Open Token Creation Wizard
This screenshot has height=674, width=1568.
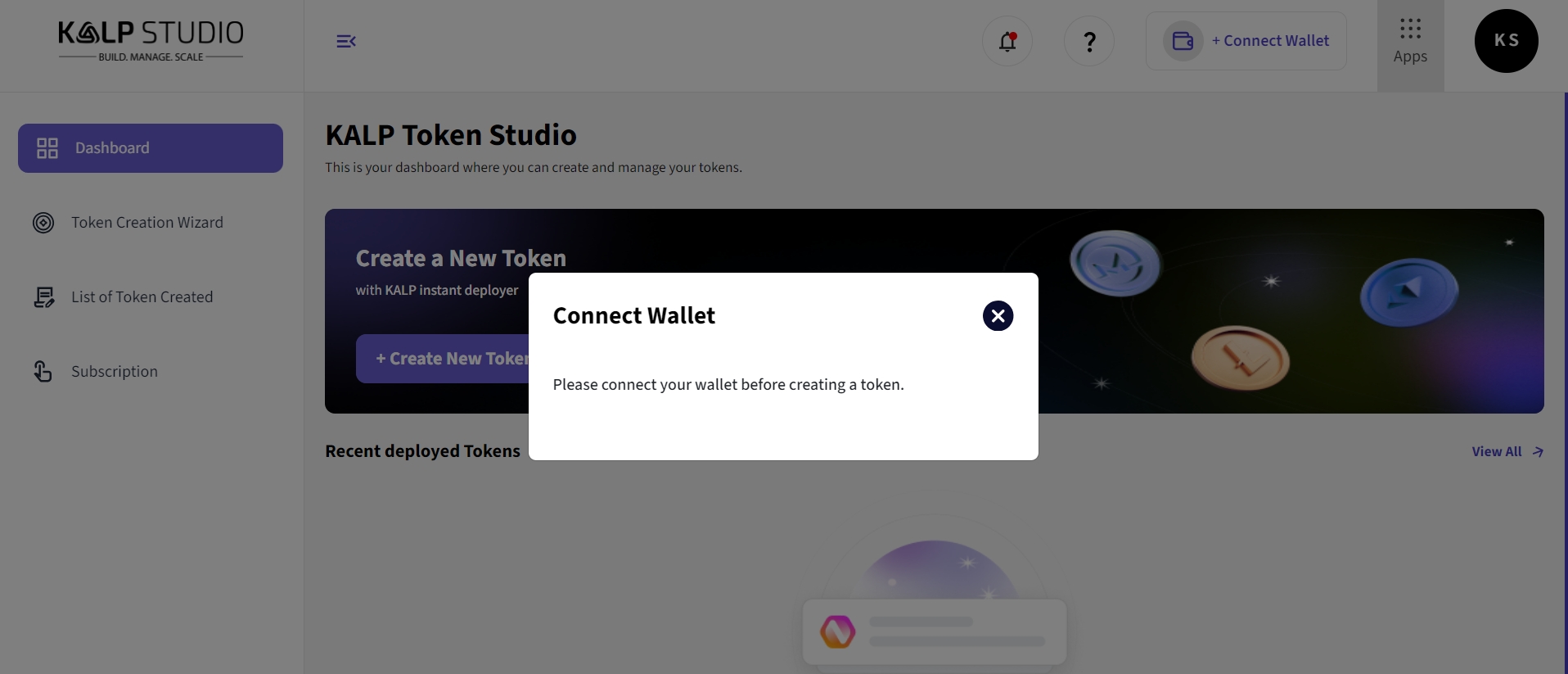point(146,223)
